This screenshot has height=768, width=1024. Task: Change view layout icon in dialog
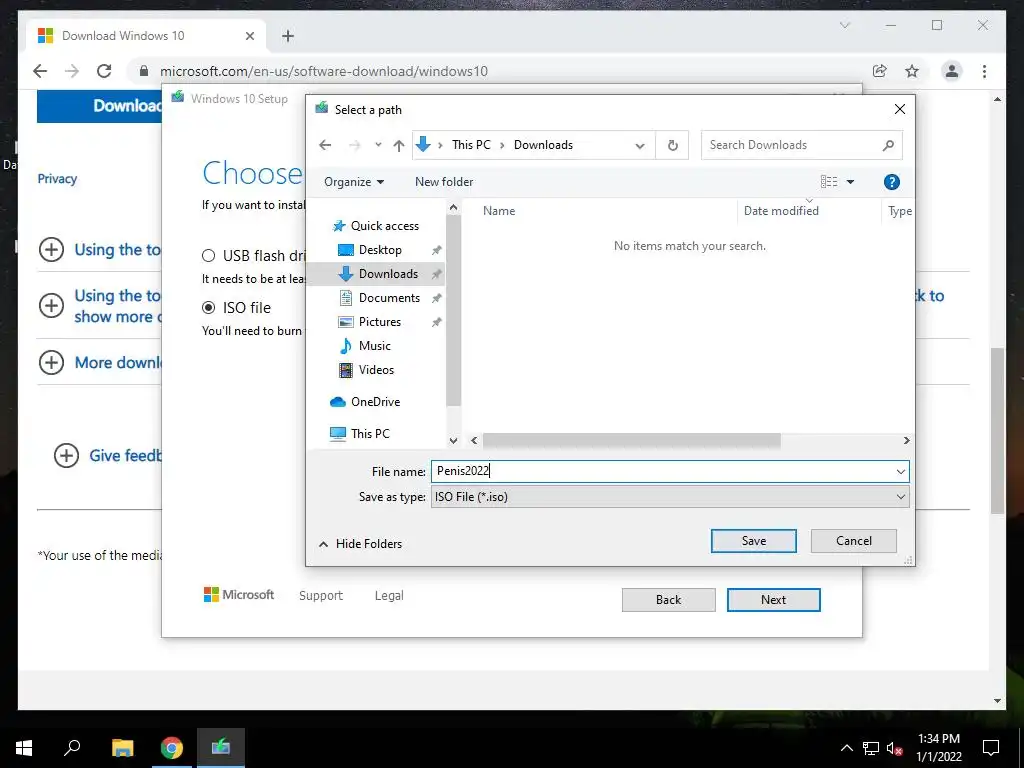coord(829,182)
